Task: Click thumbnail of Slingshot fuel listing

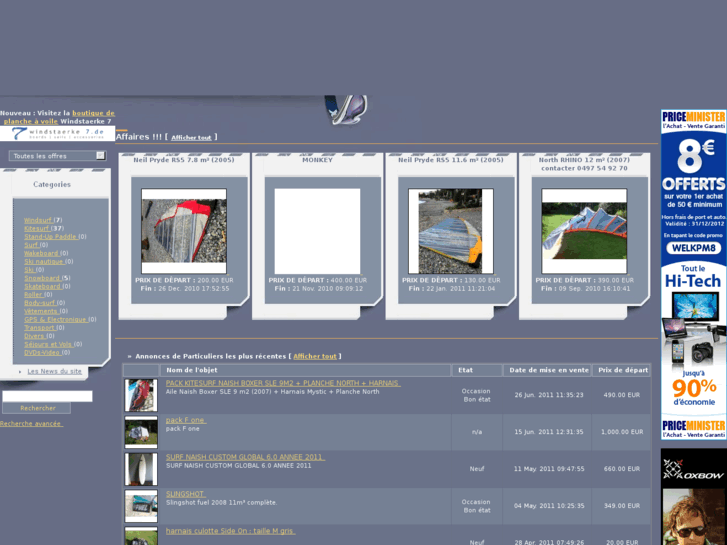Action: coord(141,506)
